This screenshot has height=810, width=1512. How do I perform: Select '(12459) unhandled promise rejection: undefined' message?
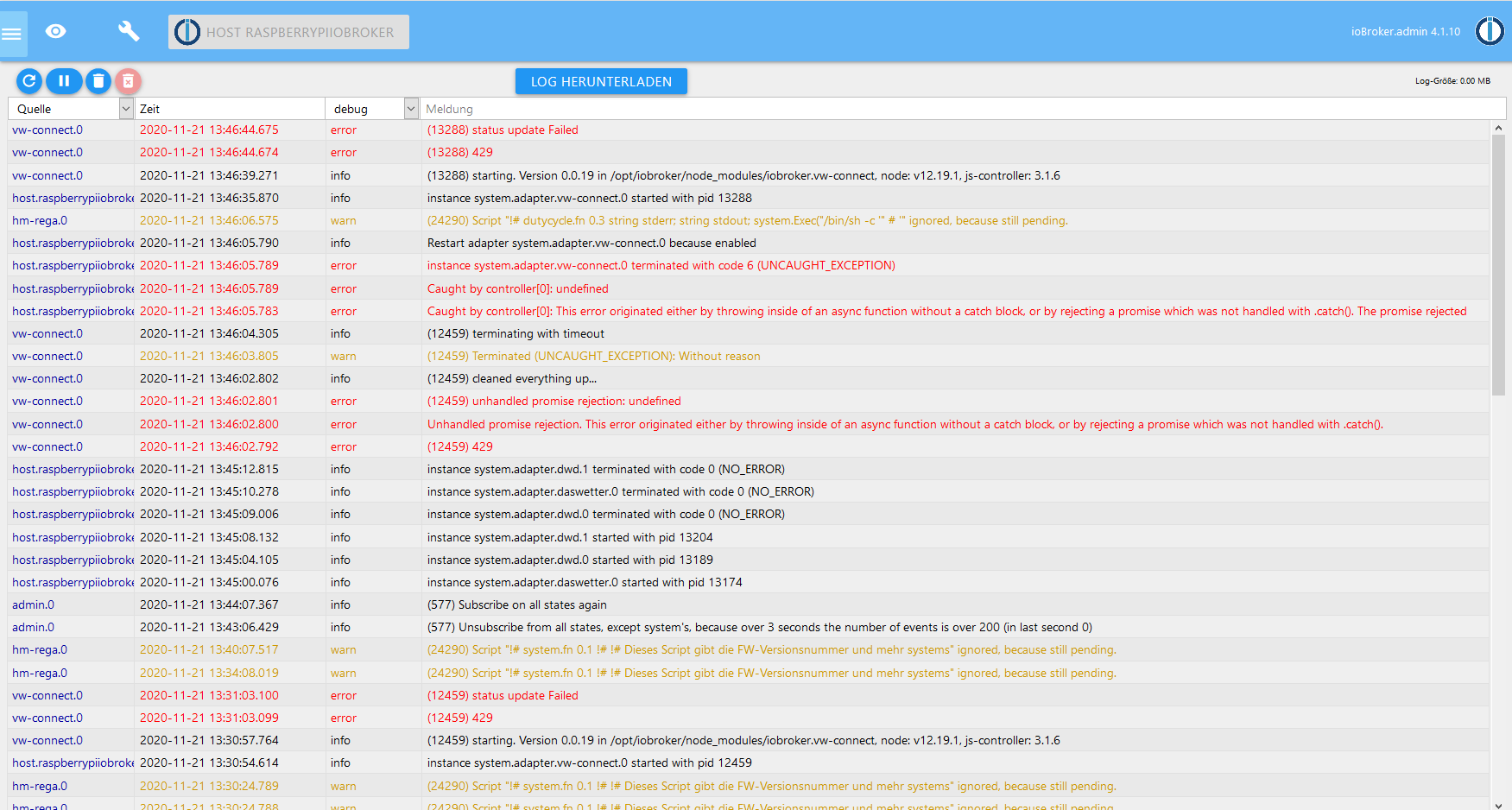554,402
